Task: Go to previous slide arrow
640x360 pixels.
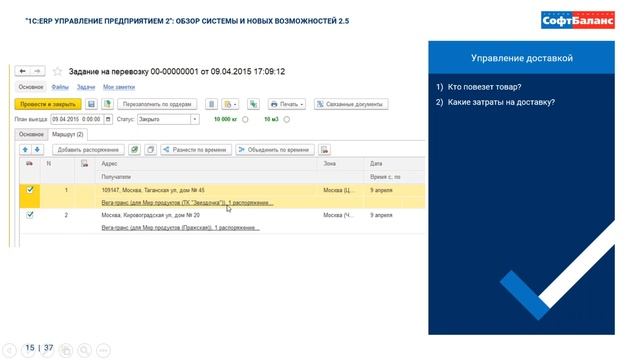Action: click(x=9, y=350)
